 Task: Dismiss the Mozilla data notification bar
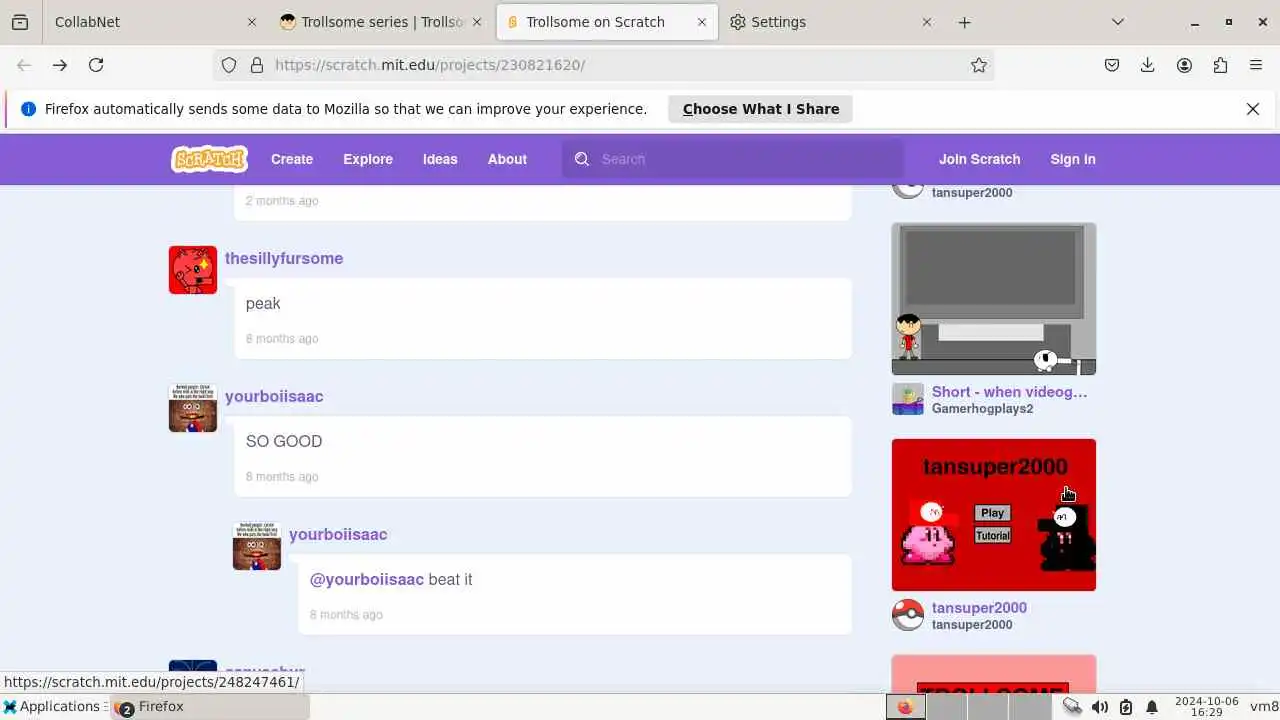coord(1253,109)
